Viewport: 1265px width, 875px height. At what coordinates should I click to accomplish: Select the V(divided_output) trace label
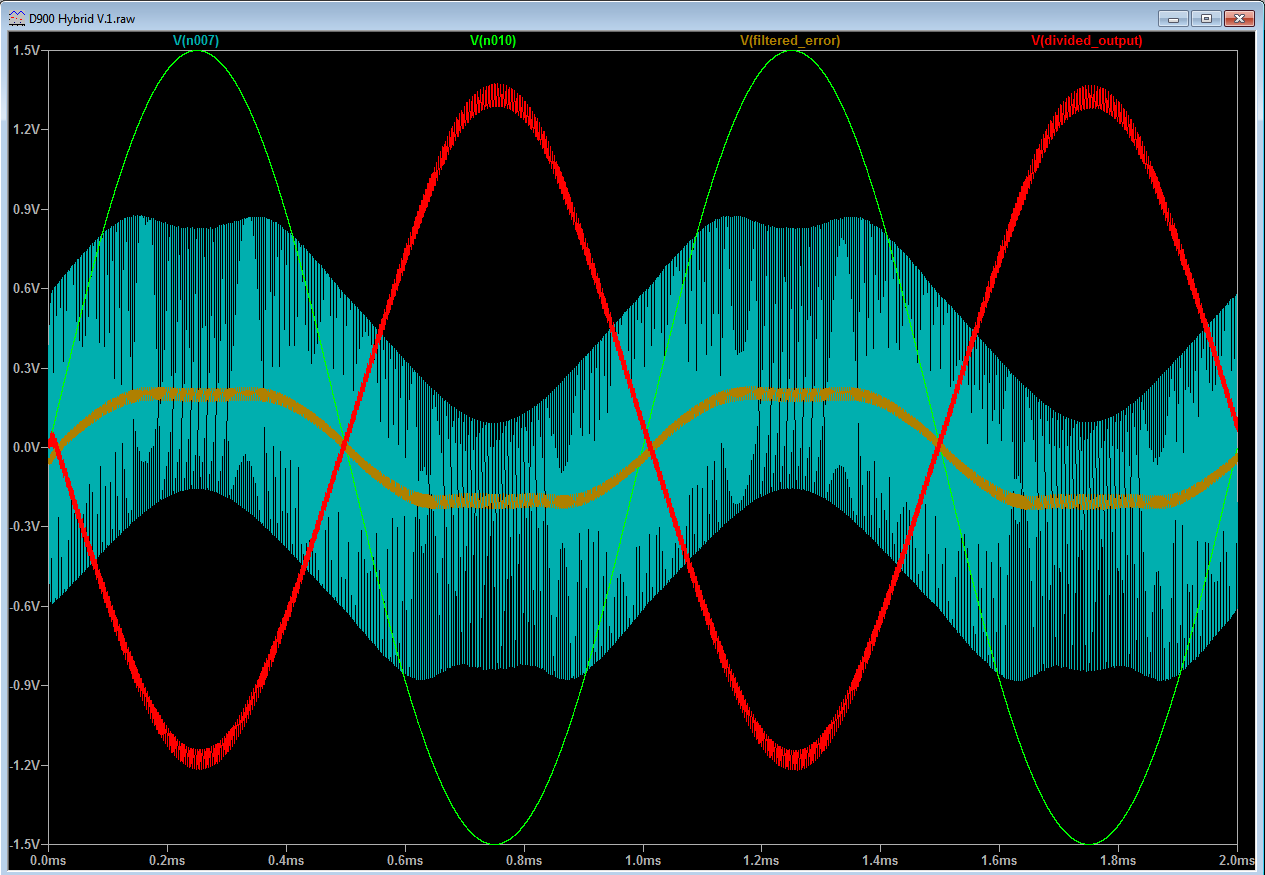(x=1086, y=41)
